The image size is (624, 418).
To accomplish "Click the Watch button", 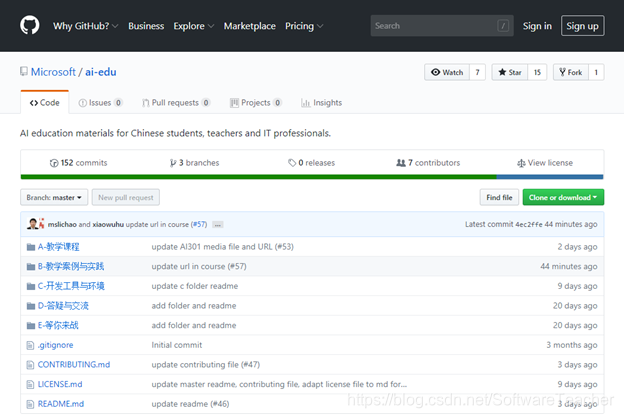I will click(447, 72).
